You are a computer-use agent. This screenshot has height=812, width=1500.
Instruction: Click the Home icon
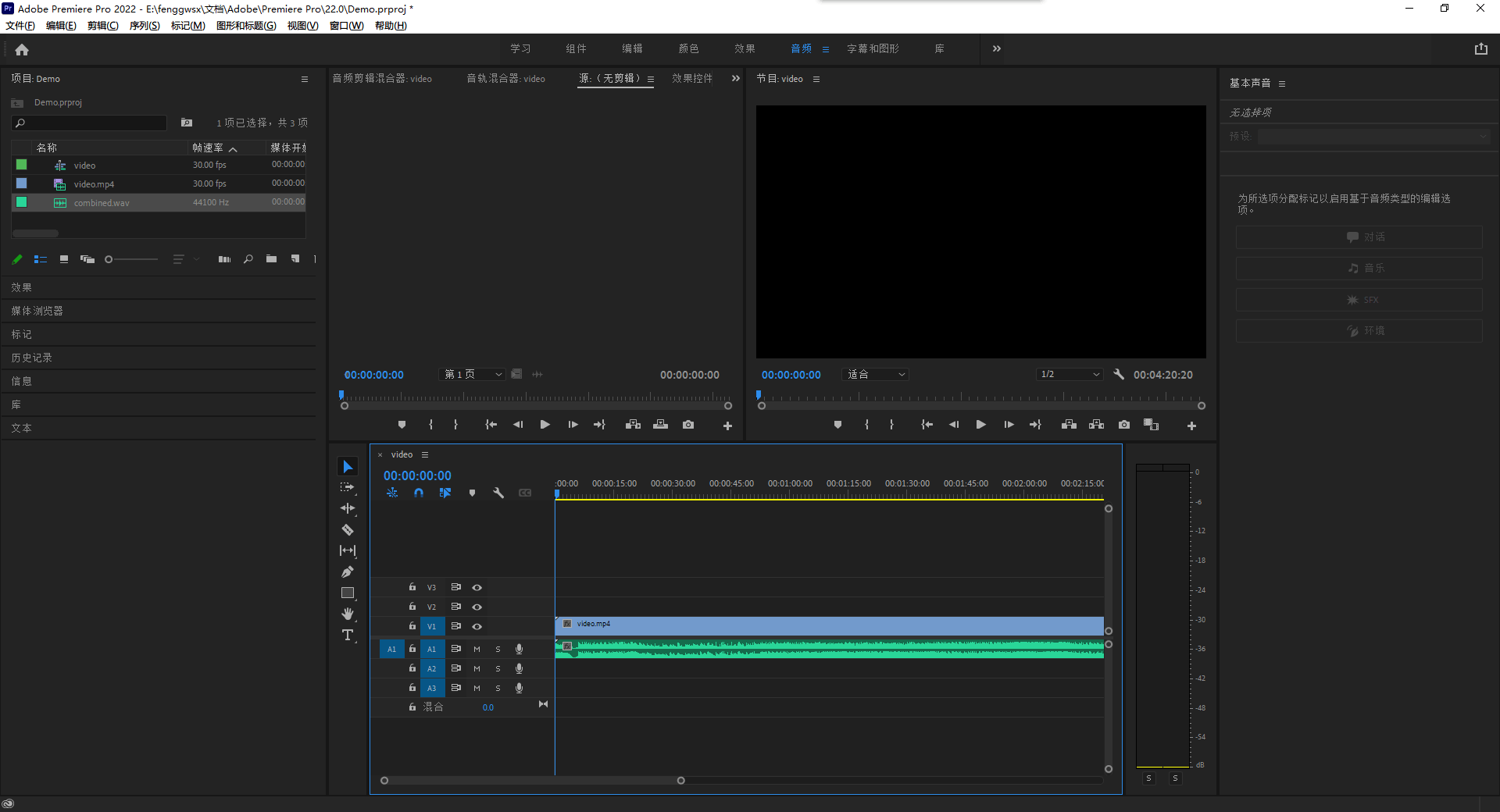coord(22,49)
